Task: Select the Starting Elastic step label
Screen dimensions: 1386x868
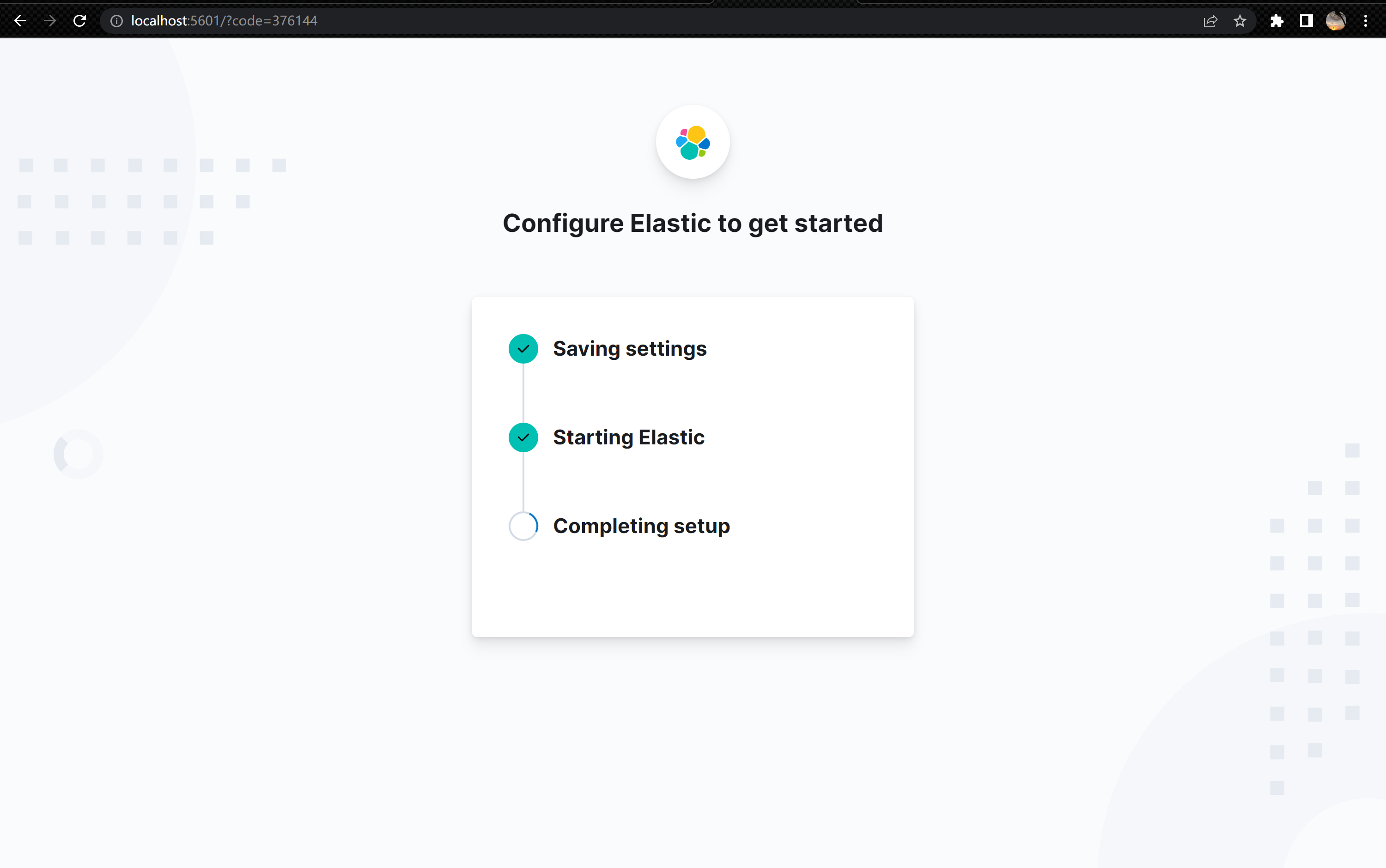Action: click(628, 437)
